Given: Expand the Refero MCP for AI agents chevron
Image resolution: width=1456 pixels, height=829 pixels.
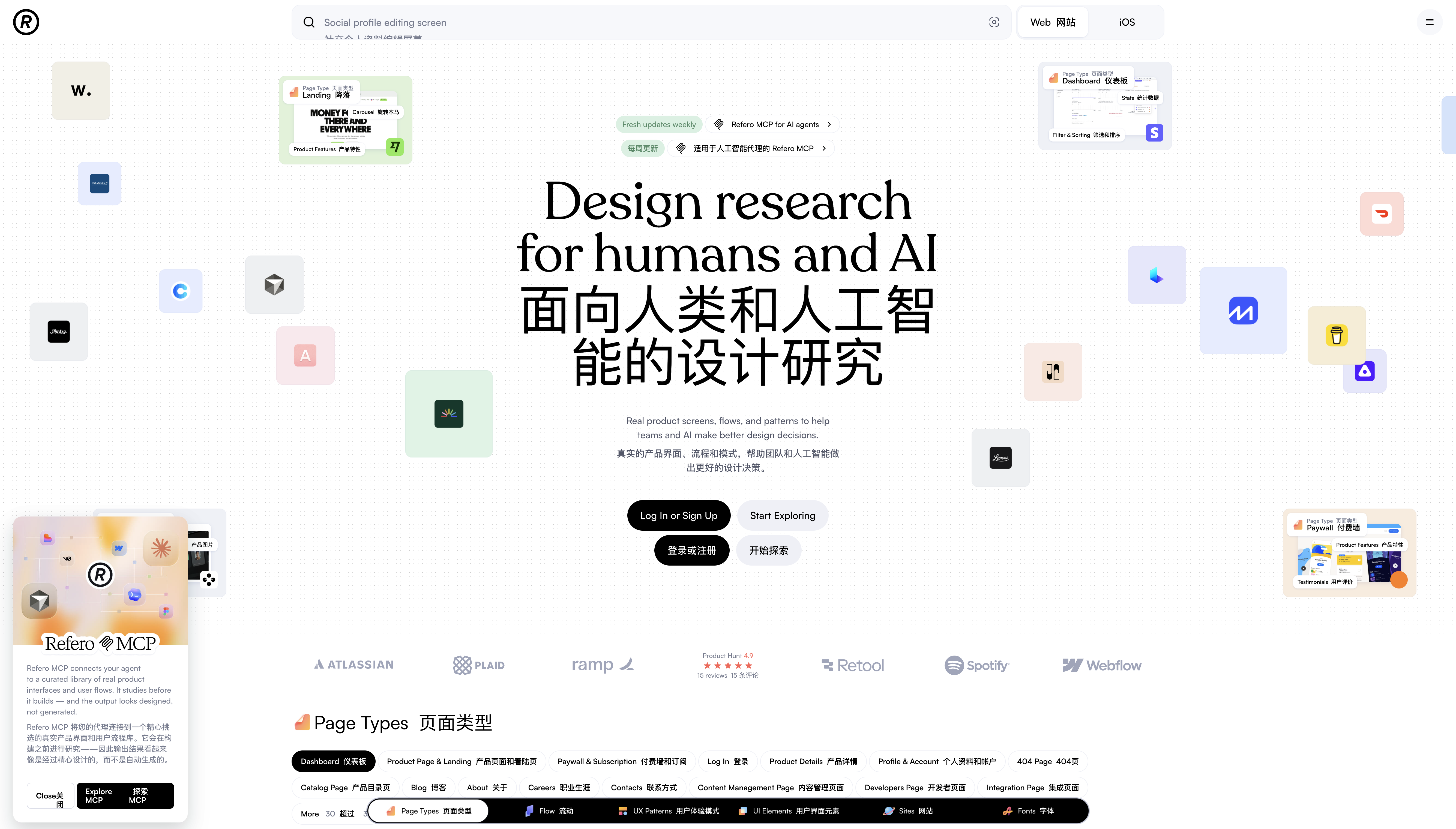Looking at the screenshot, I should tap(829, 124).
